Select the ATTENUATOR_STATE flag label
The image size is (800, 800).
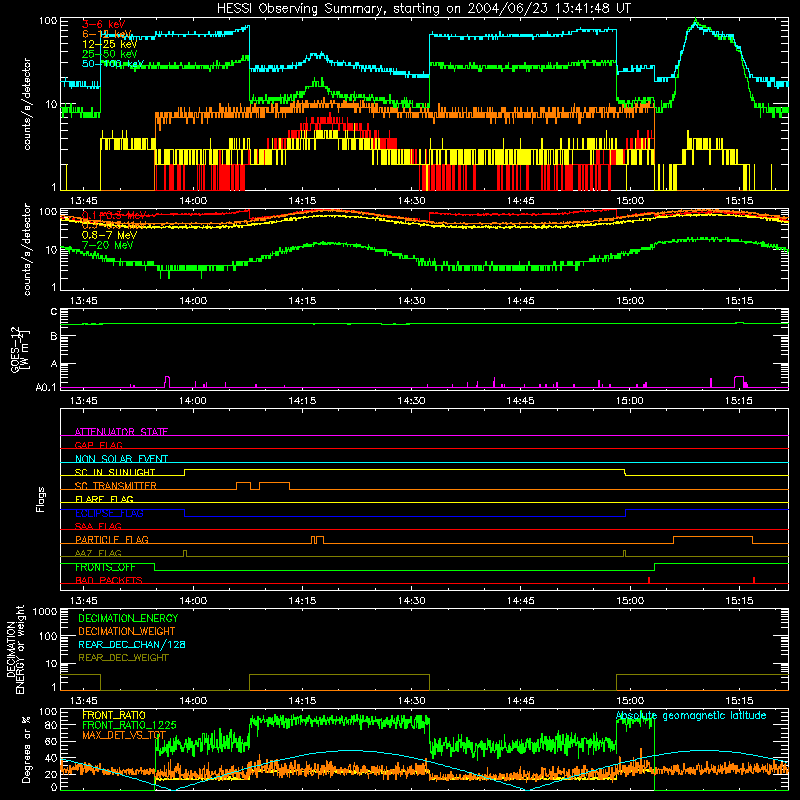click(121, 432)
